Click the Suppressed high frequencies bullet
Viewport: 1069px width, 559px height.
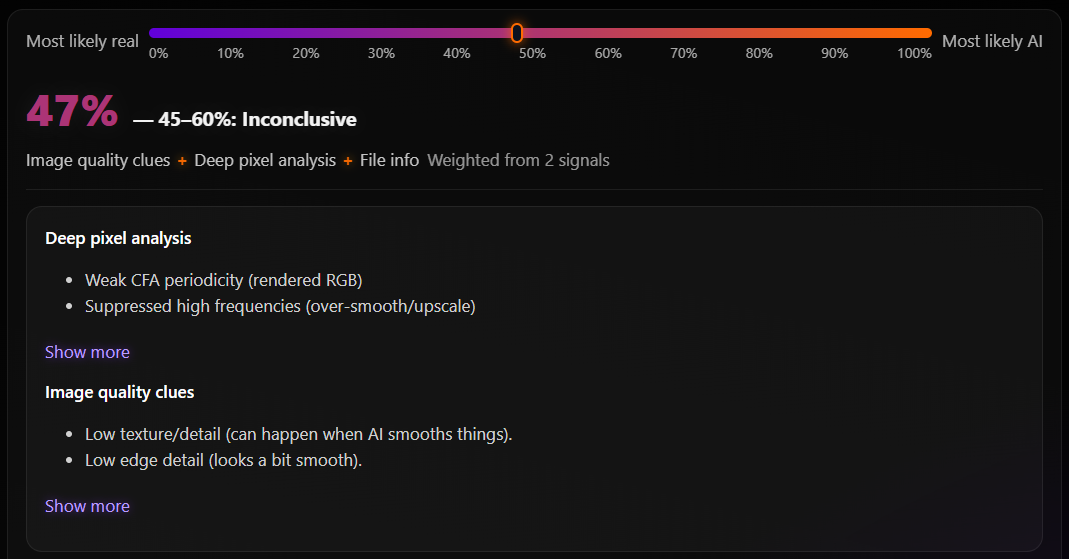(x=280, y=306)
